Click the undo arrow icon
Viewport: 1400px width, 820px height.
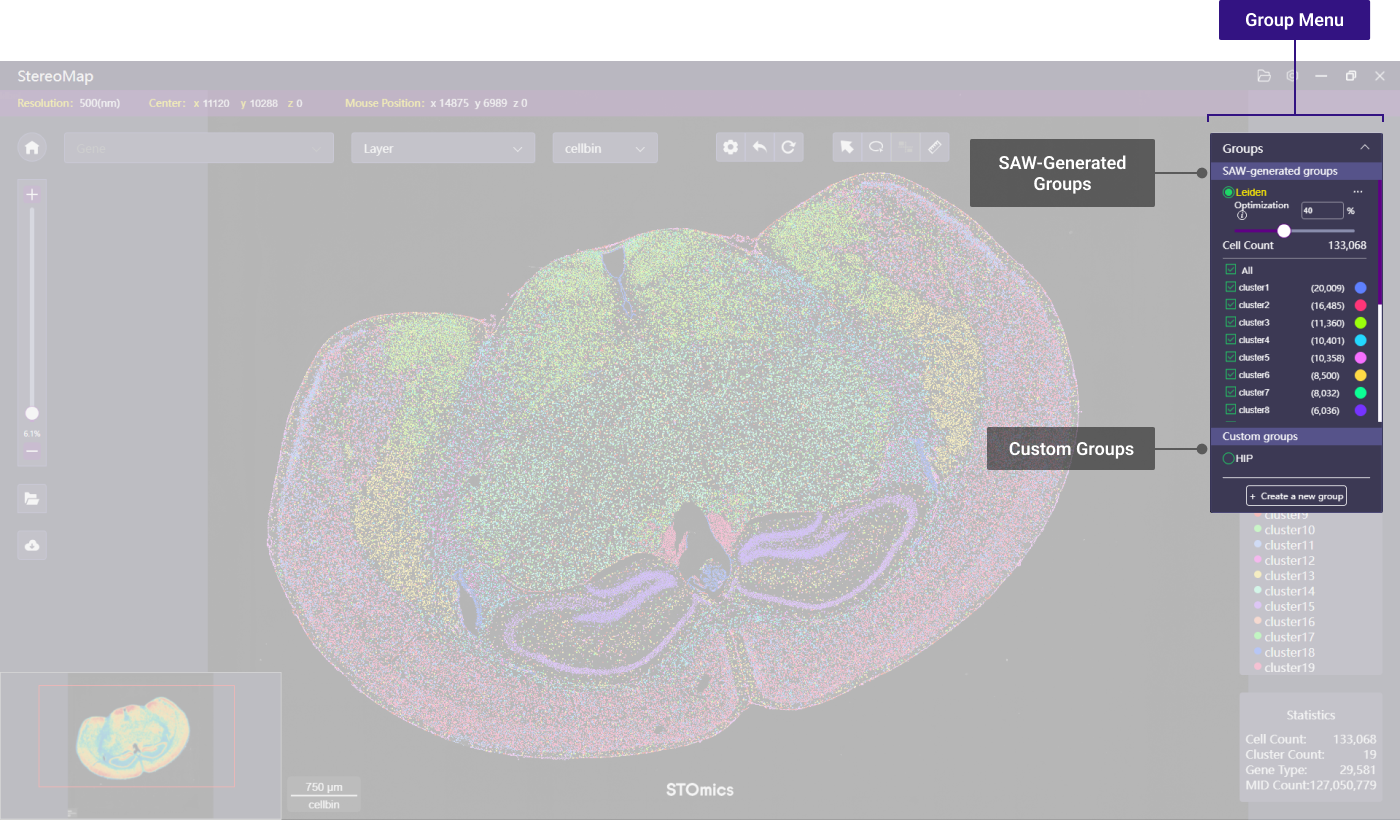(760, 147)
